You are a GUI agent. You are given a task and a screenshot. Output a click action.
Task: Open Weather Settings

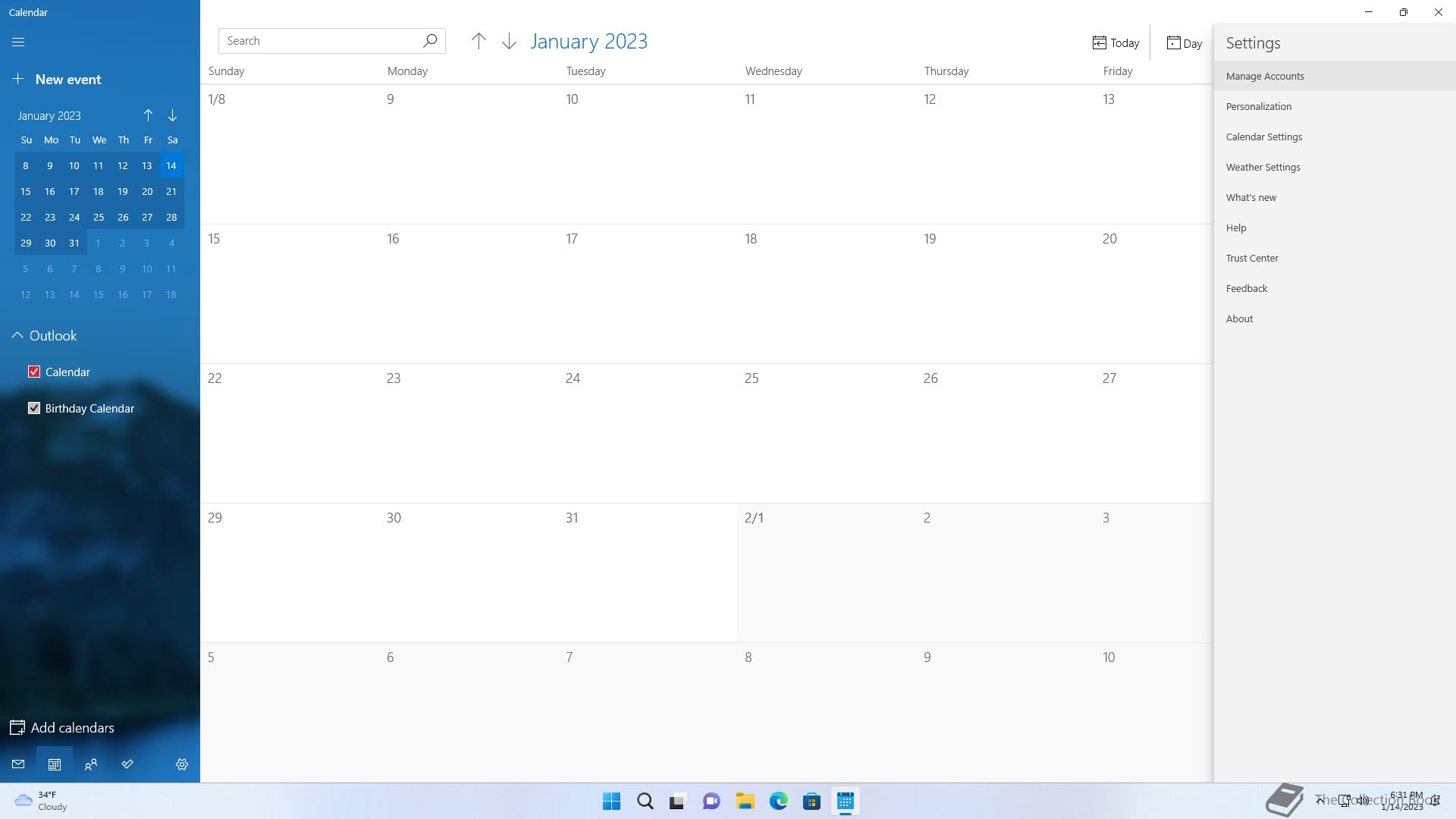(1335, 167)
